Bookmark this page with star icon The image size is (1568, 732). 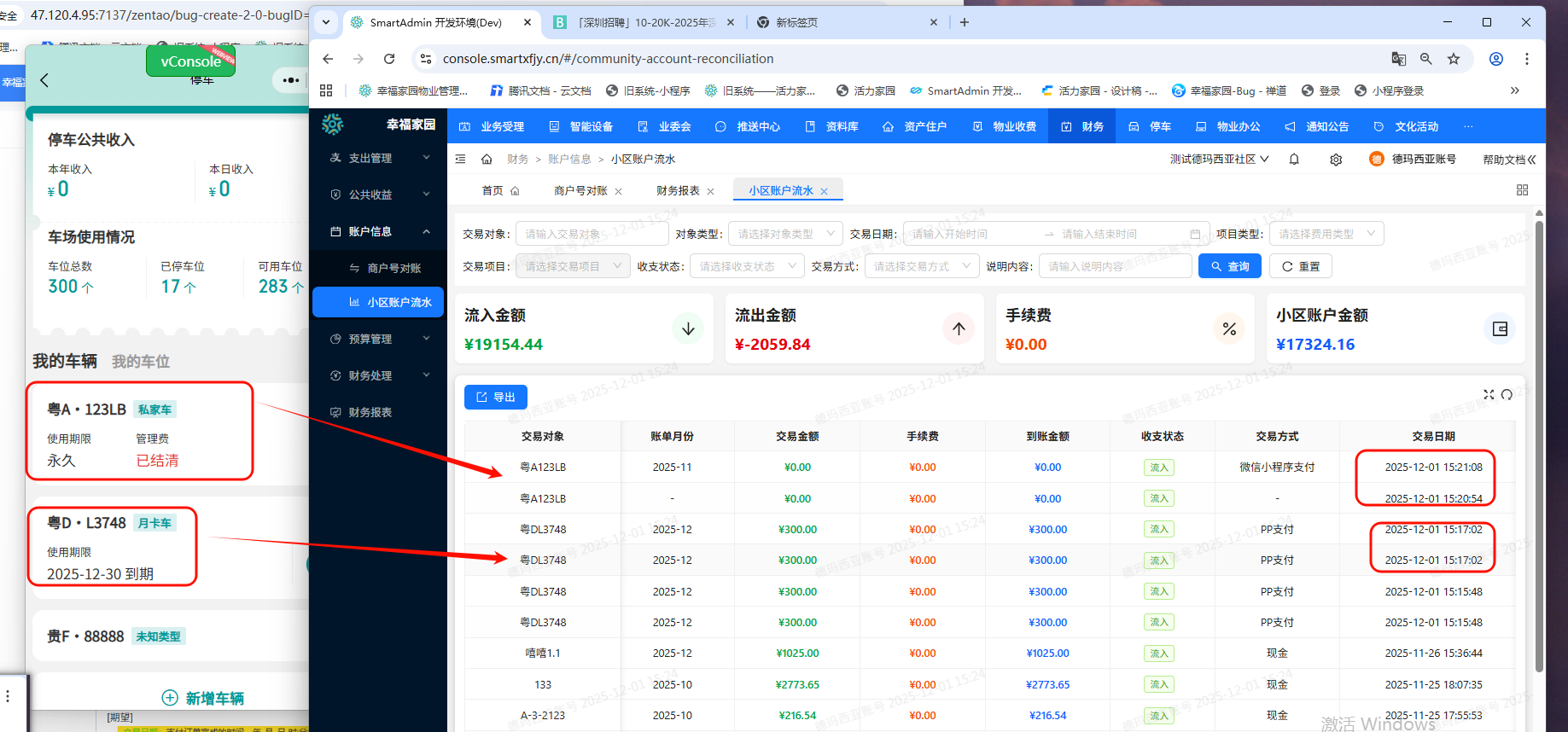(x=1454, y=59)
